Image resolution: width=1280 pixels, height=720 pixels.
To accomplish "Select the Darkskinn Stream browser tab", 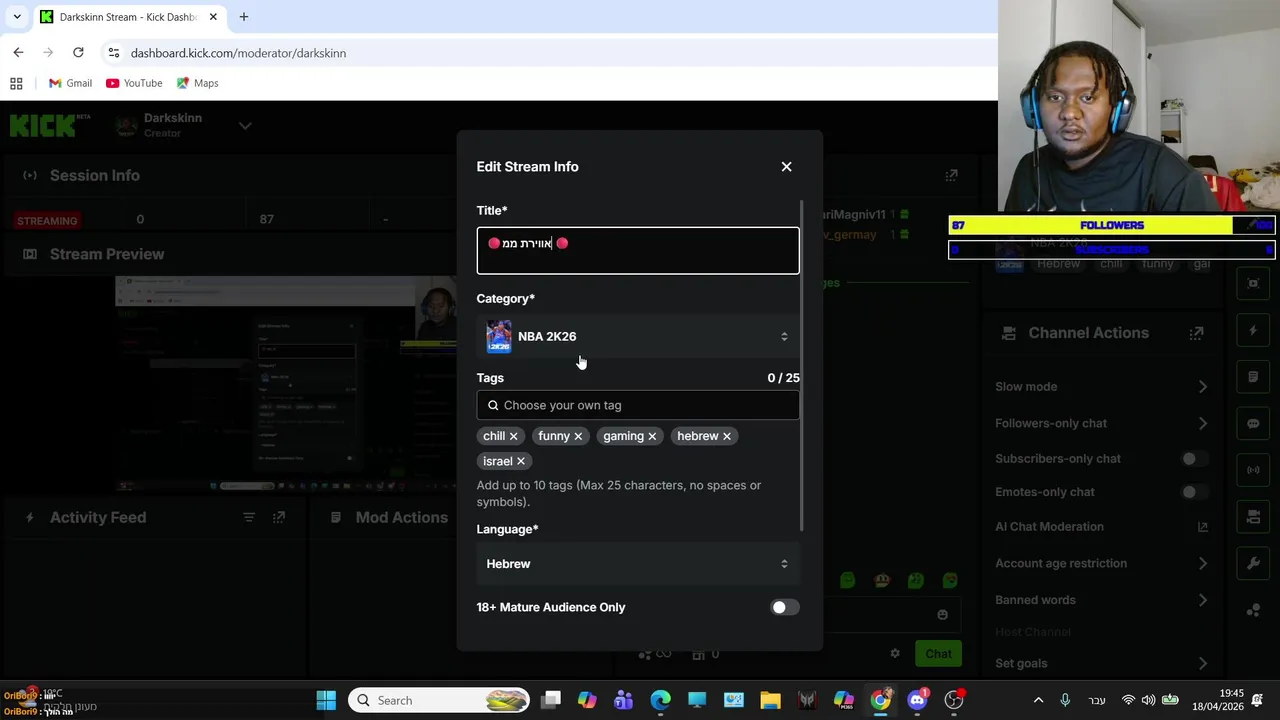I will point(130,17).
